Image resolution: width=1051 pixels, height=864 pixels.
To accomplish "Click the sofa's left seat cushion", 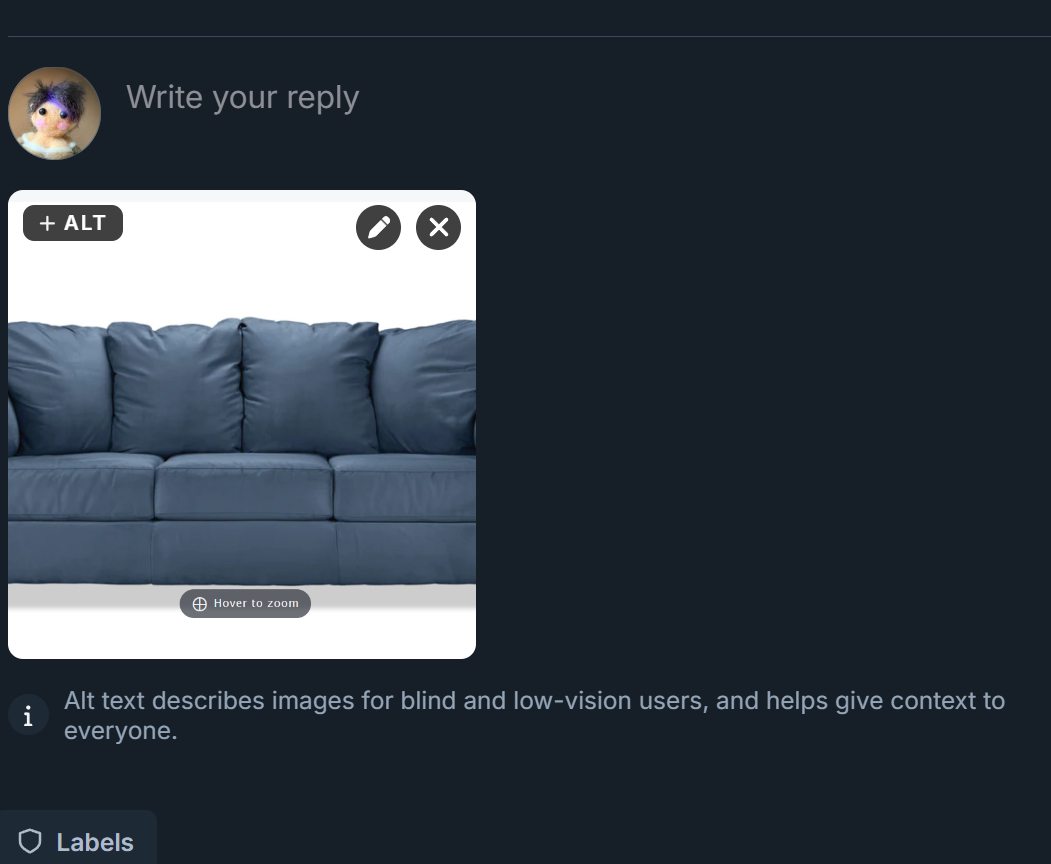I will click(x=81, y=486).
